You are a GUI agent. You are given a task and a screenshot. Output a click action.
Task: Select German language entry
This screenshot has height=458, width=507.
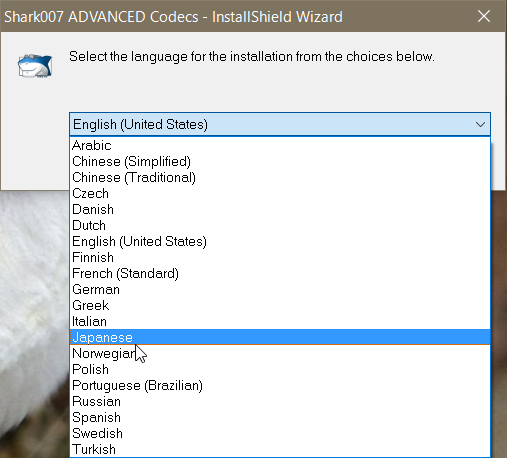280,289
